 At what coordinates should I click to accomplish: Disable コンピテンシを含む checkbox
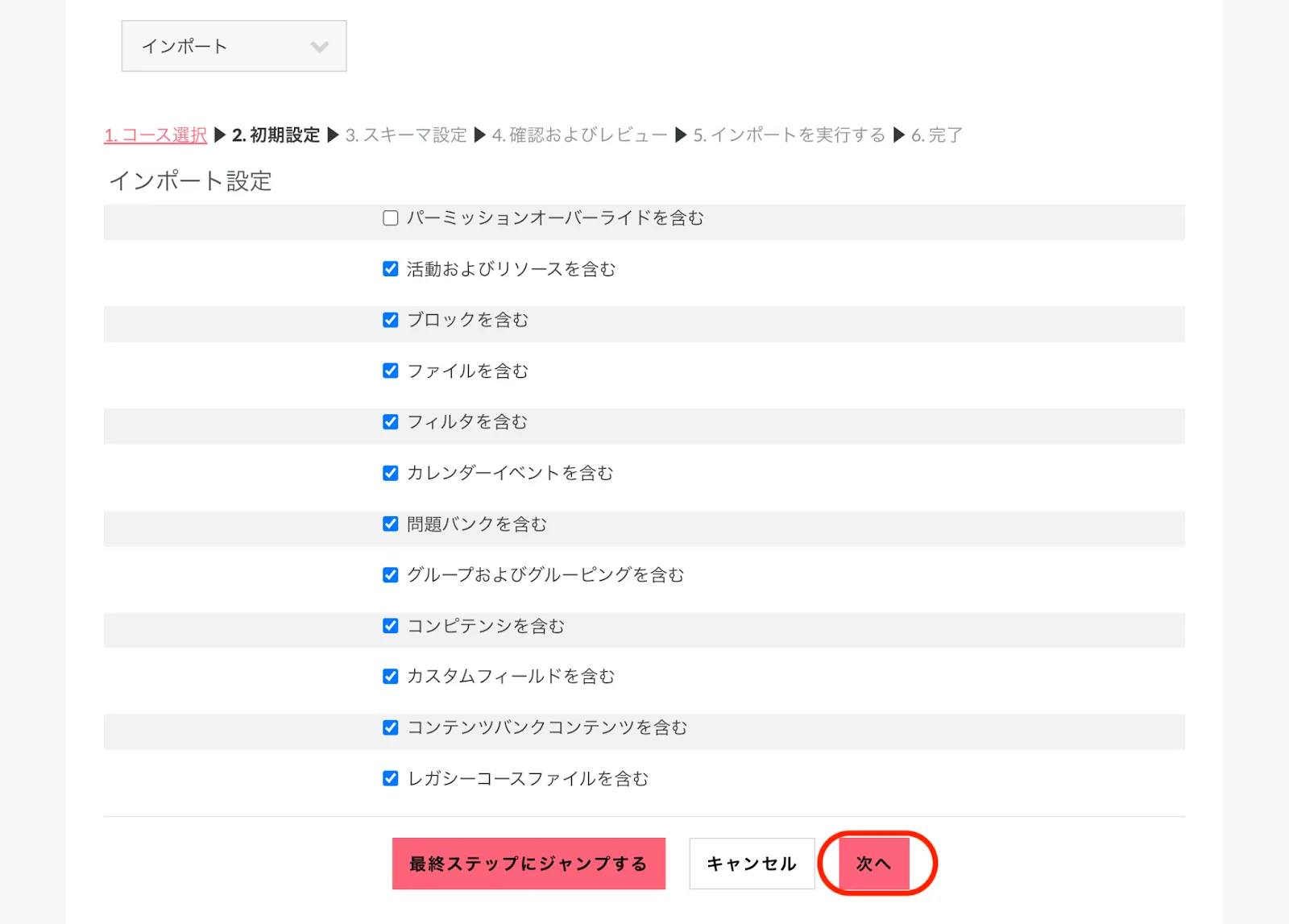point(391,626)
